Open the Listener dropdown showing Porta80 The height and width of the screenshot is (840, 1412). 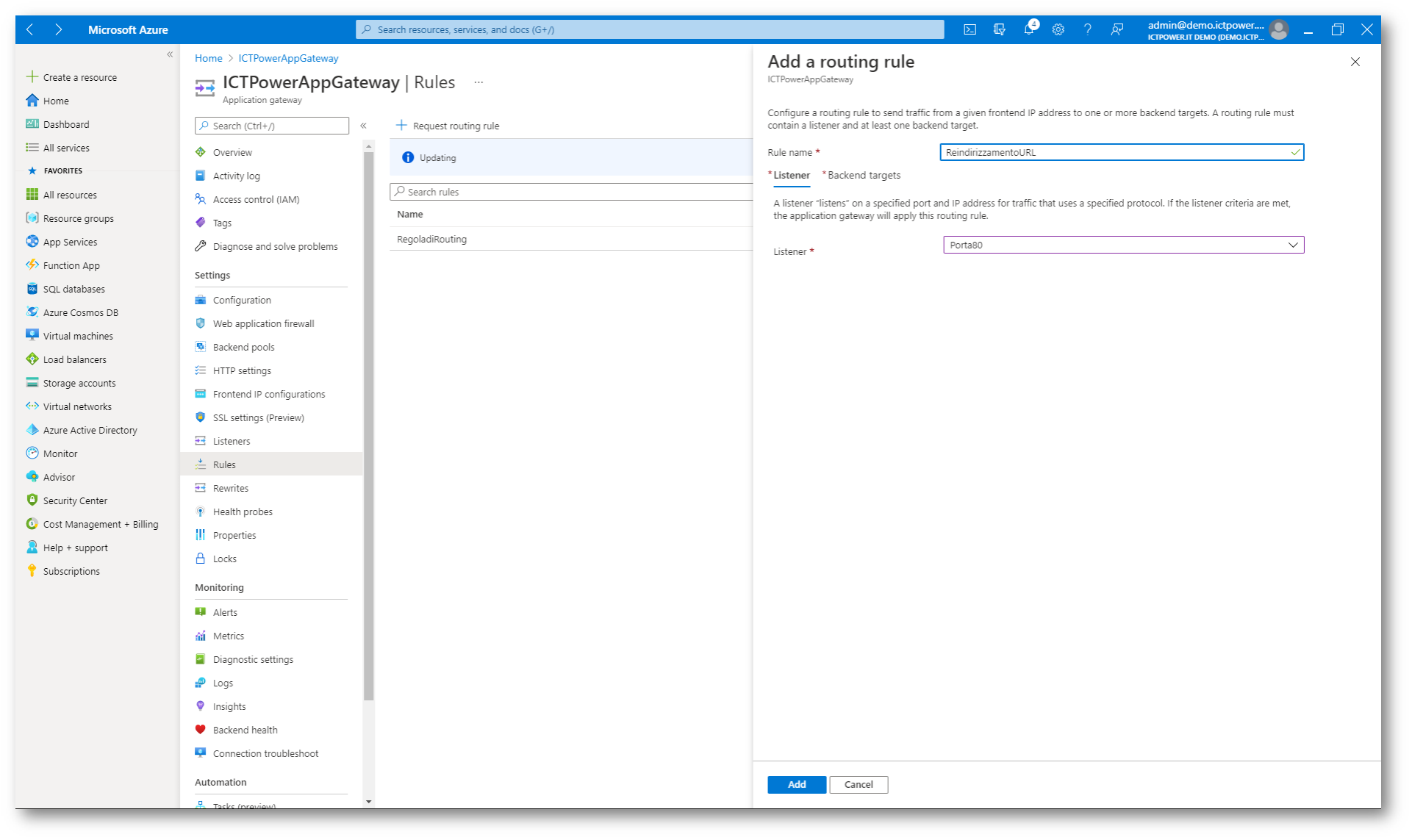(1123, 245)
